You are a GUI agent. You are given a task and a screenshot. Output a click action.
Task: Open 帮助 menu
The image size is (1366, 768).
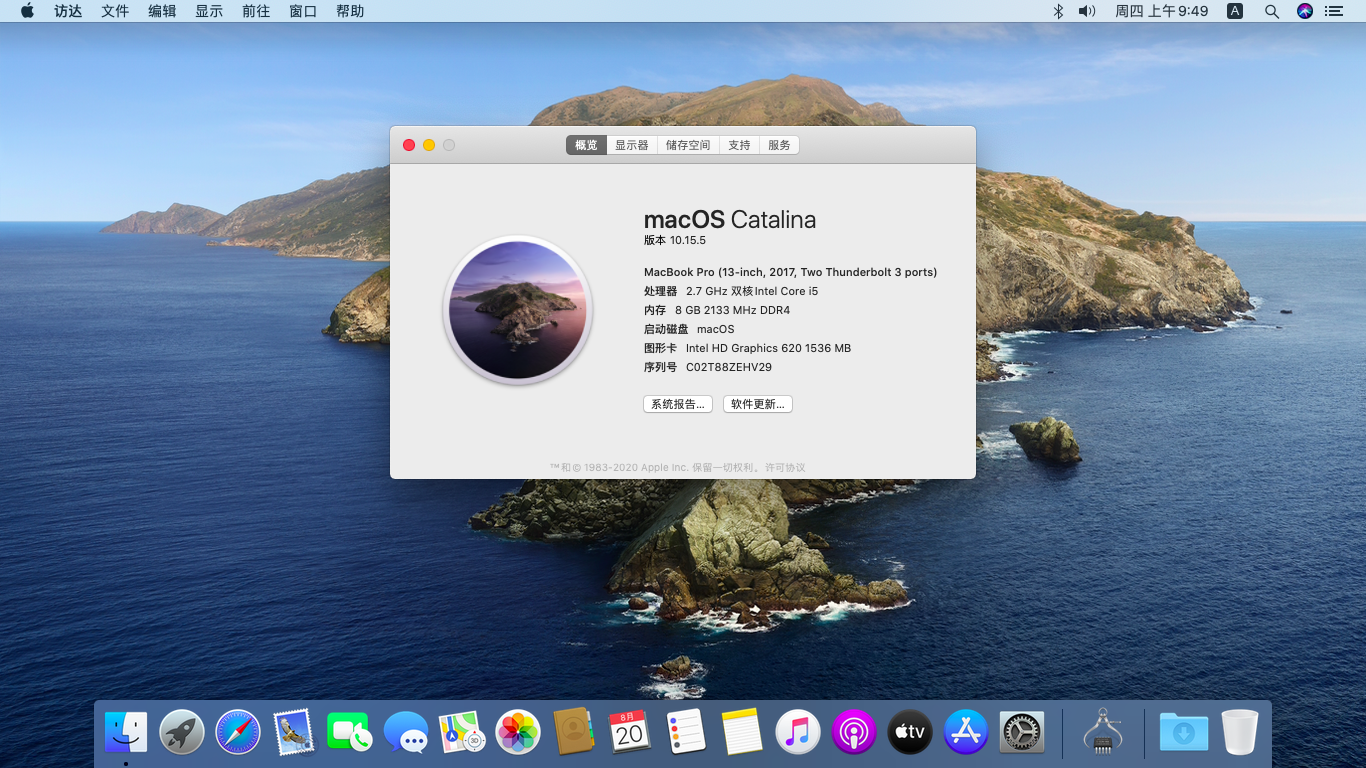[350, 11]
